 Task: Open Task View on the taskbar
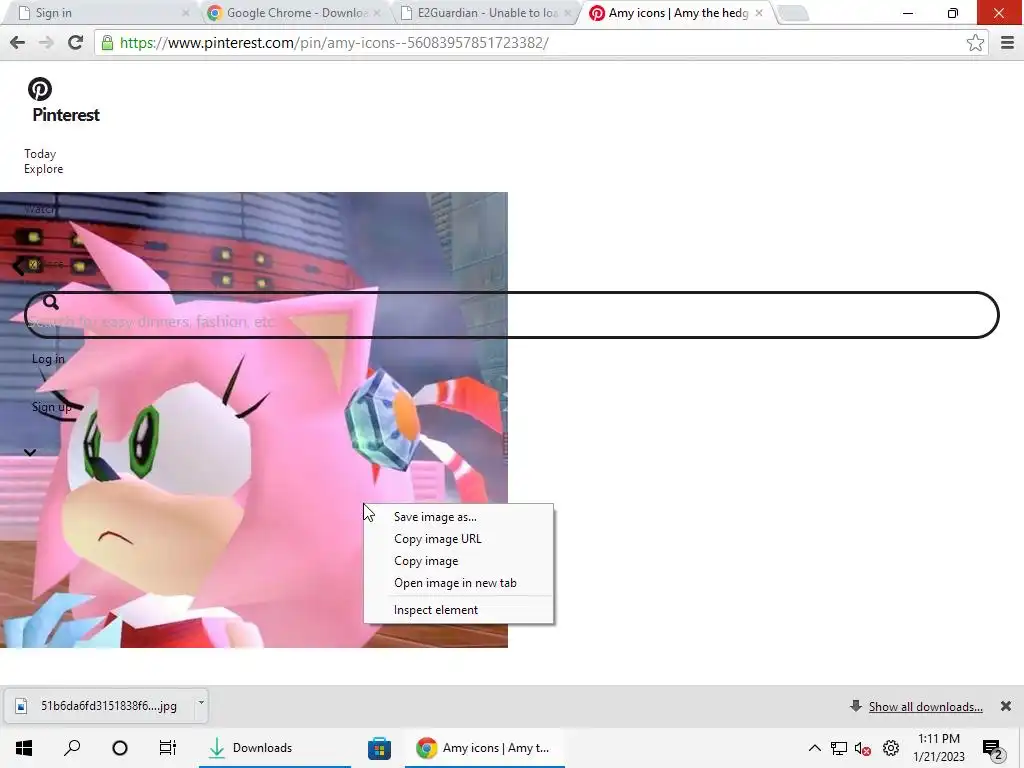click(x=168, y=748)
